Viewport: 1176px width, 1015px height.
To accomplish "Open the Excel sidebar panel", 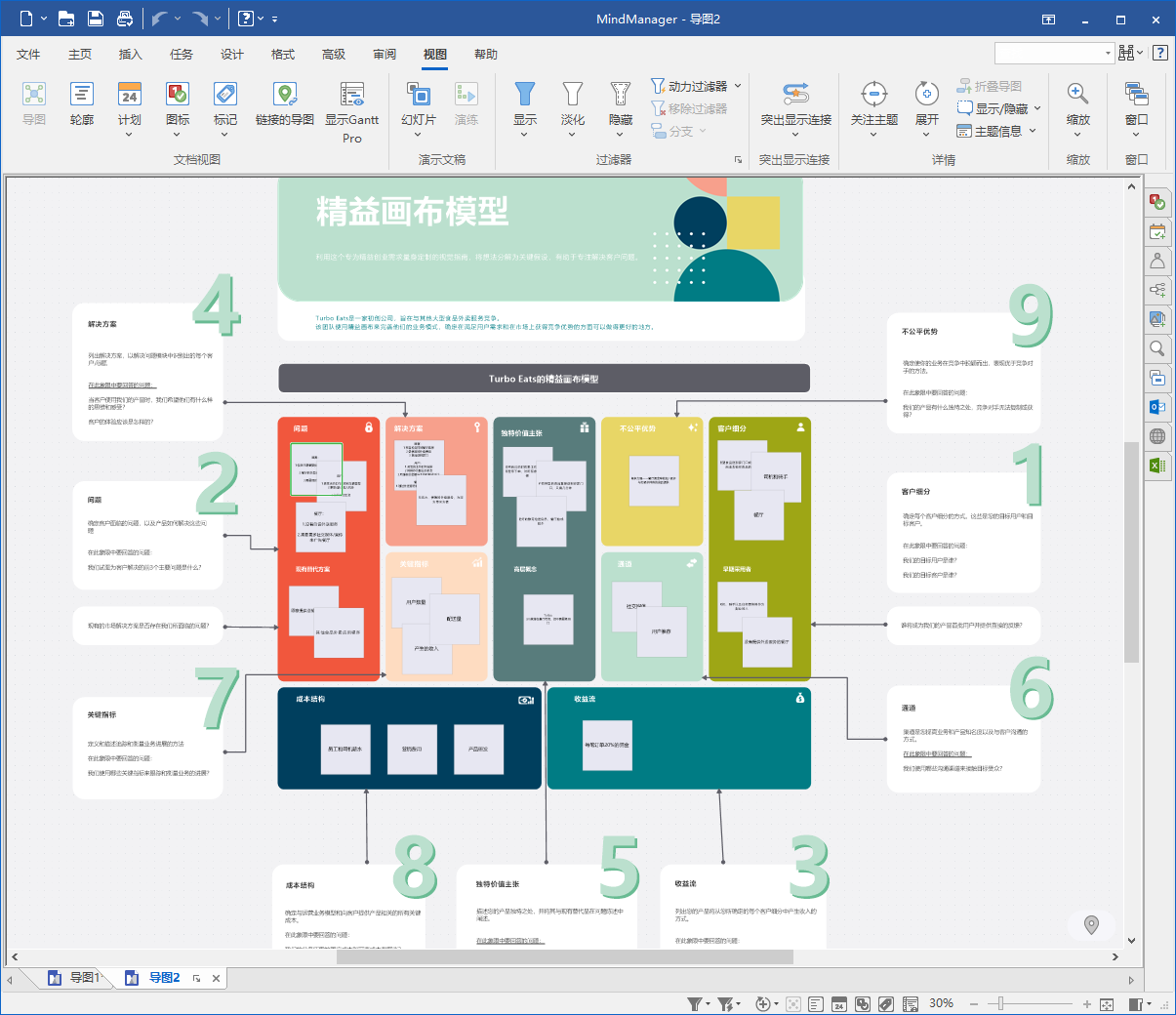I will (x=1157, y=466).
